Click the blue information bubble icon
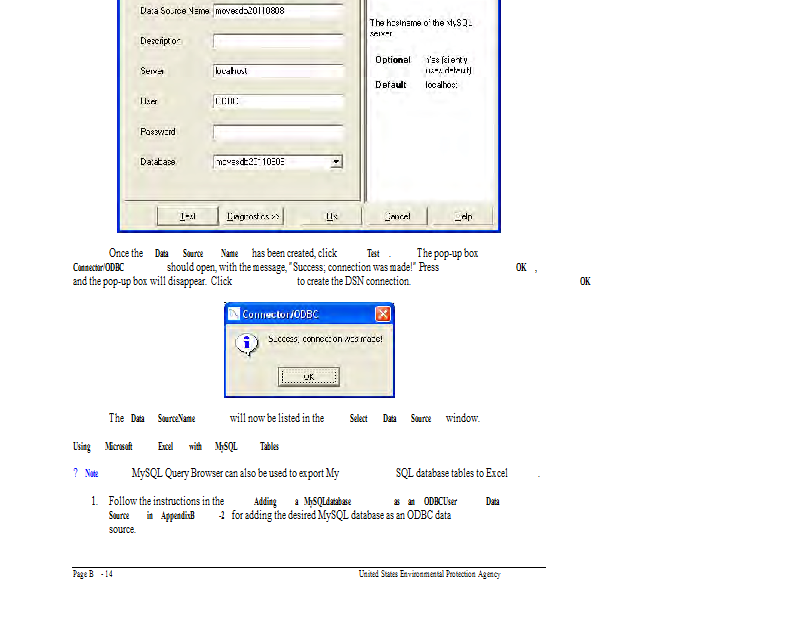This screenshot has height=618, width=800. pyautogui.click(x=244, y=344)
